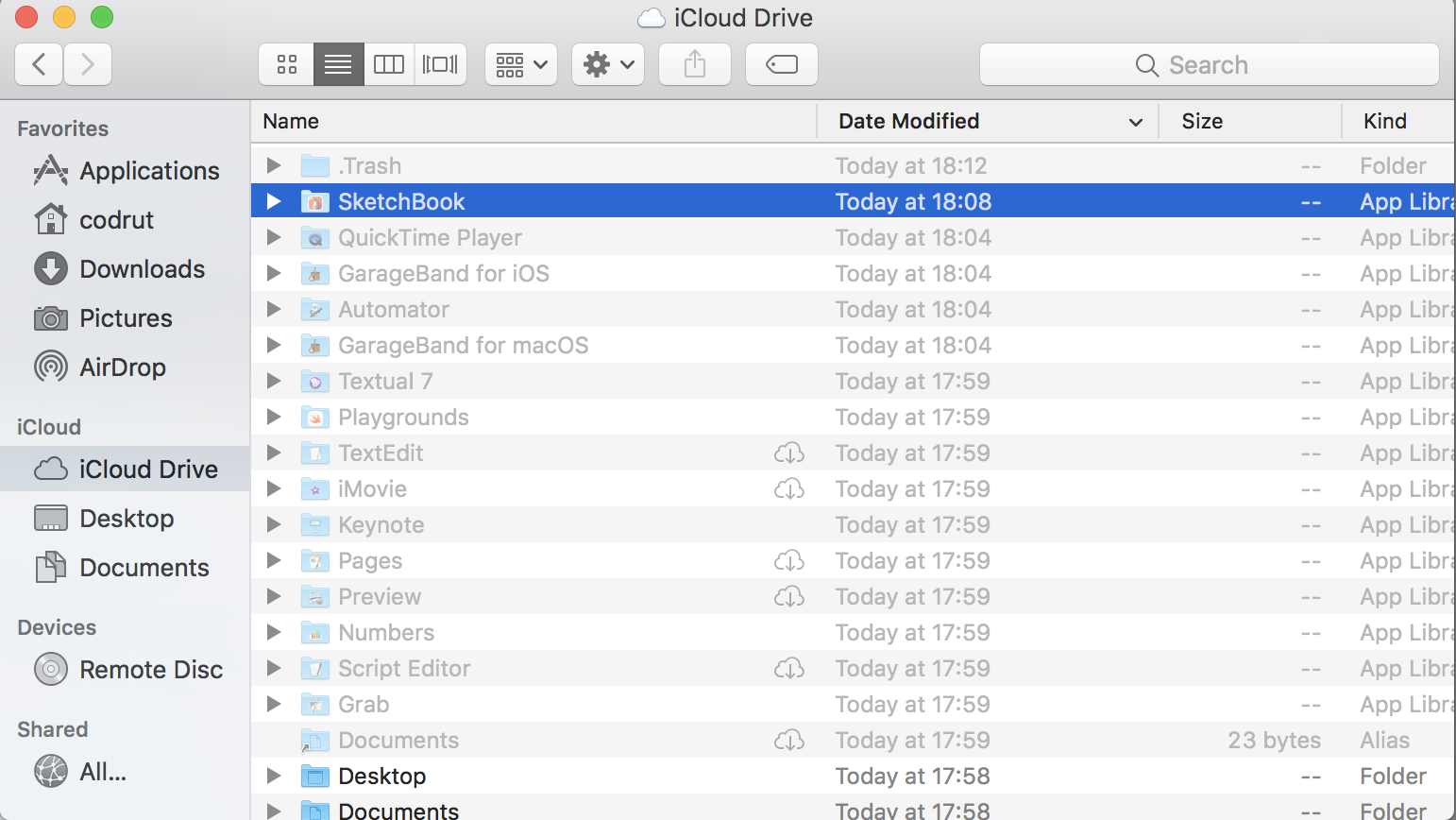Download Documents alias via cloud icon
Screen dimensions: 1456x820
coord(789,741)
